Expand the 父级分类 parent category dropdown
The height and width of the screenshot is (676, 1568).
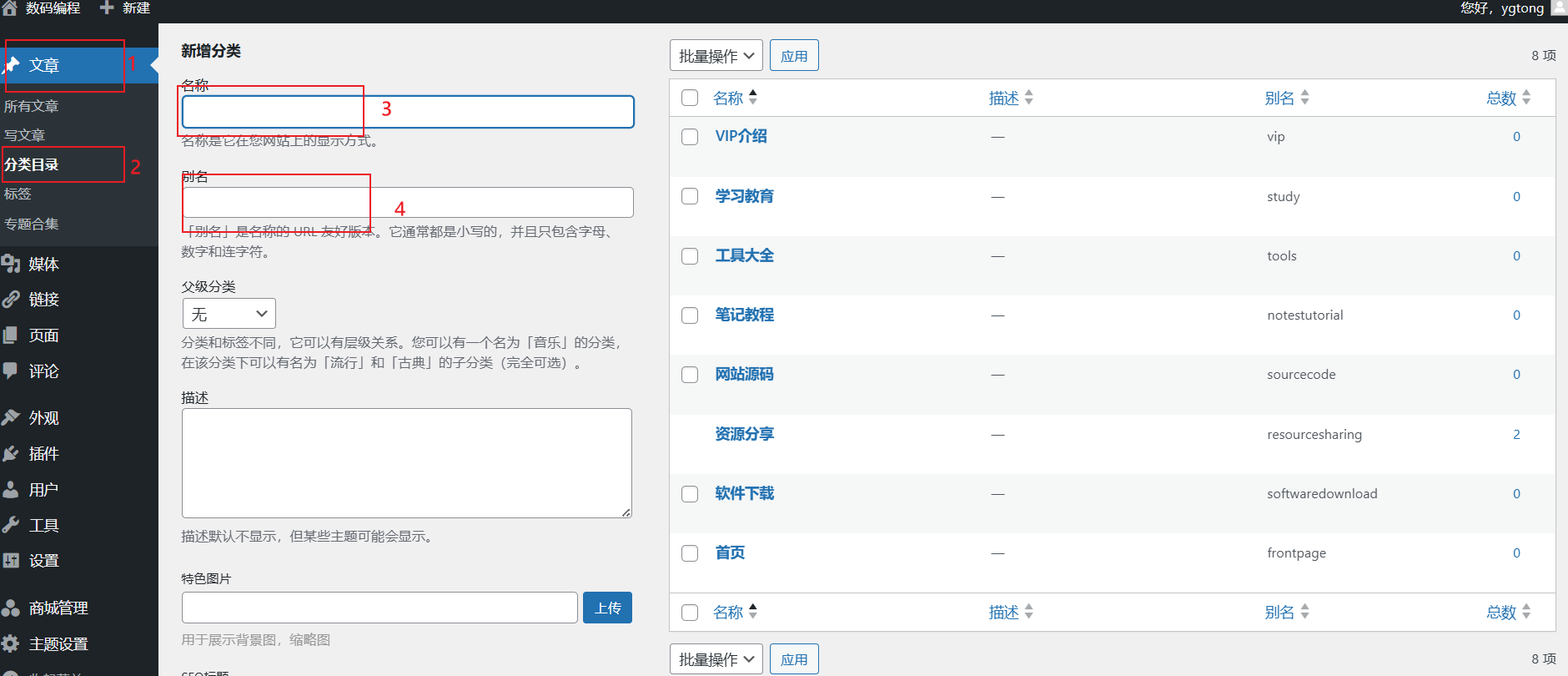click(x=229, y=314)
